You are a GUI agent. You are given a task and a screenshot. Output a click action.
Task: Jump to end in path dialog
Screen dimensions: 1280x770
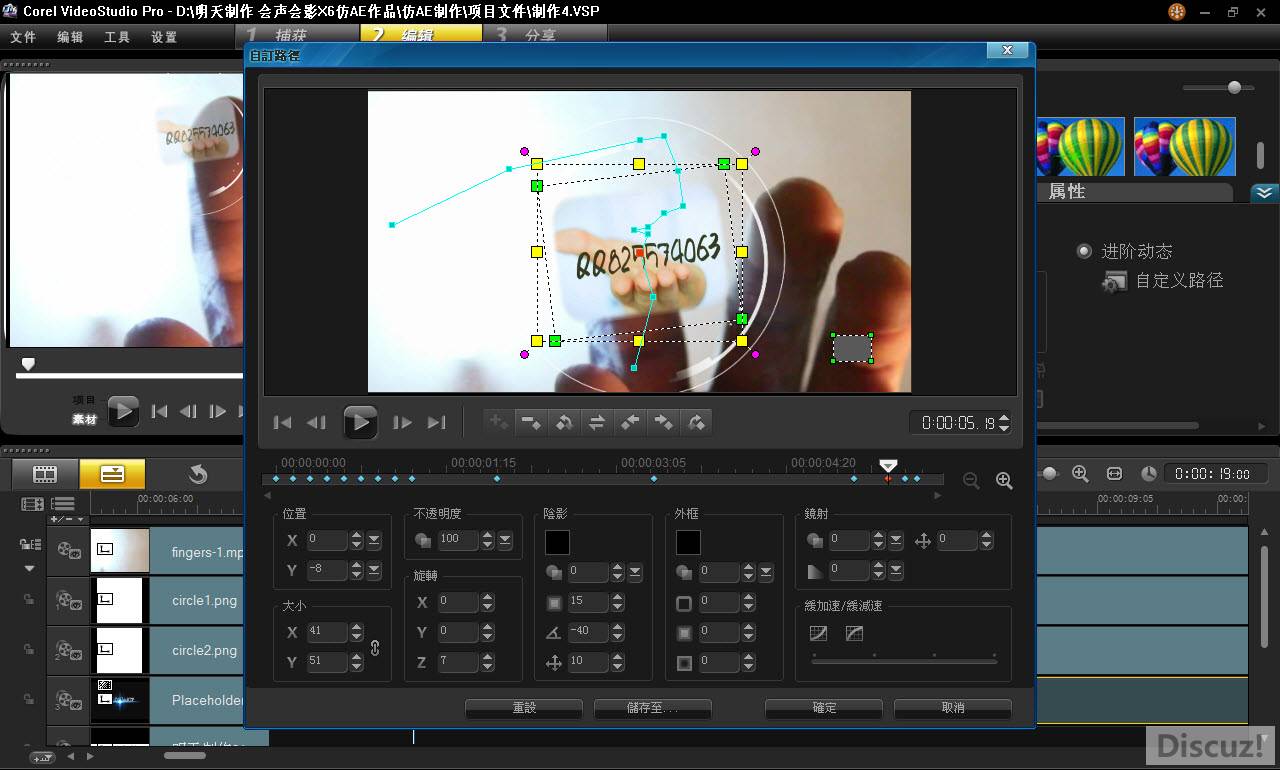[x=436, y=423]
